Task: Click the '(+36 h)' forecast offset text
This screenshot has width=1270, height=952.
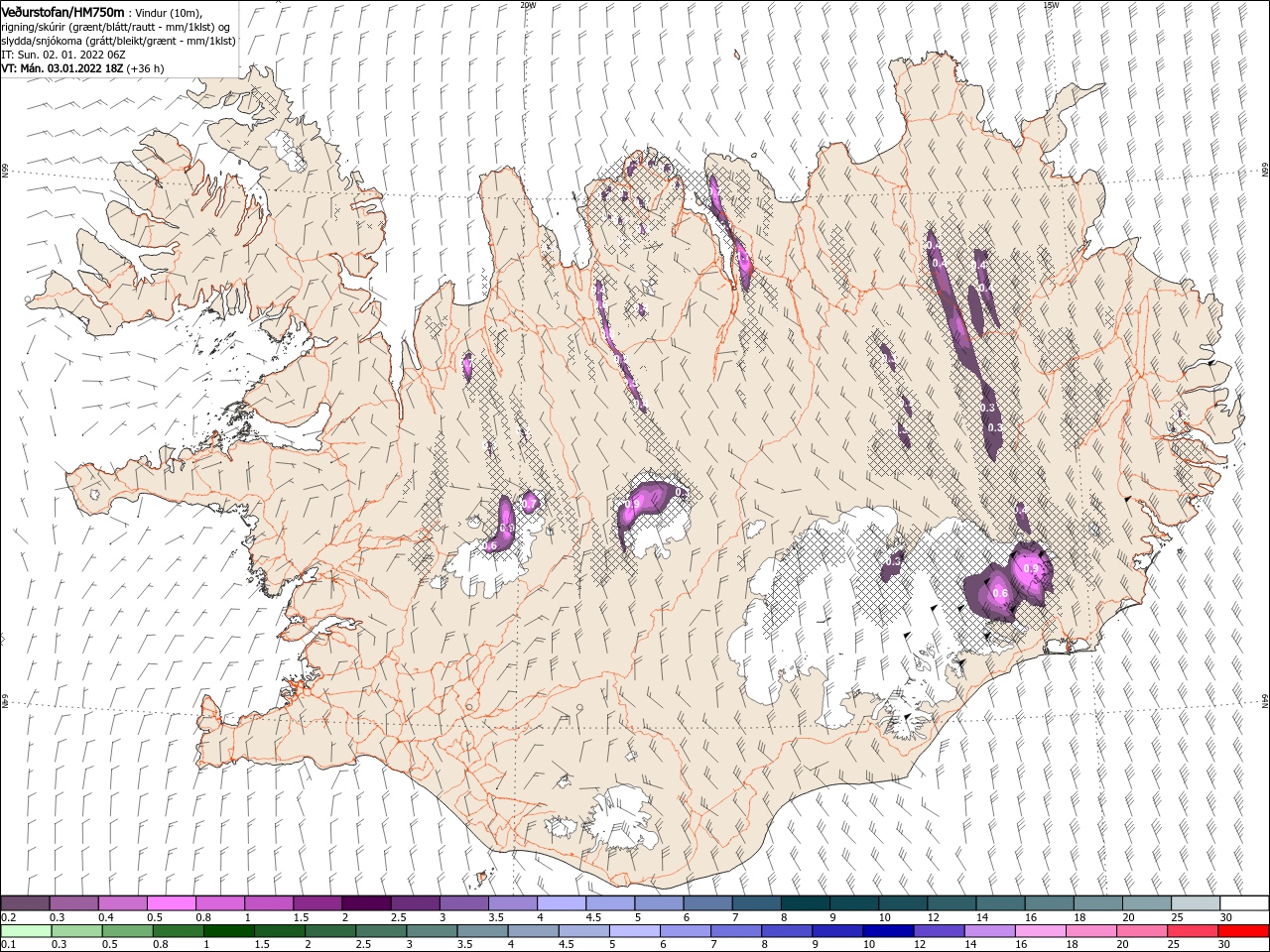Action: 146,69
